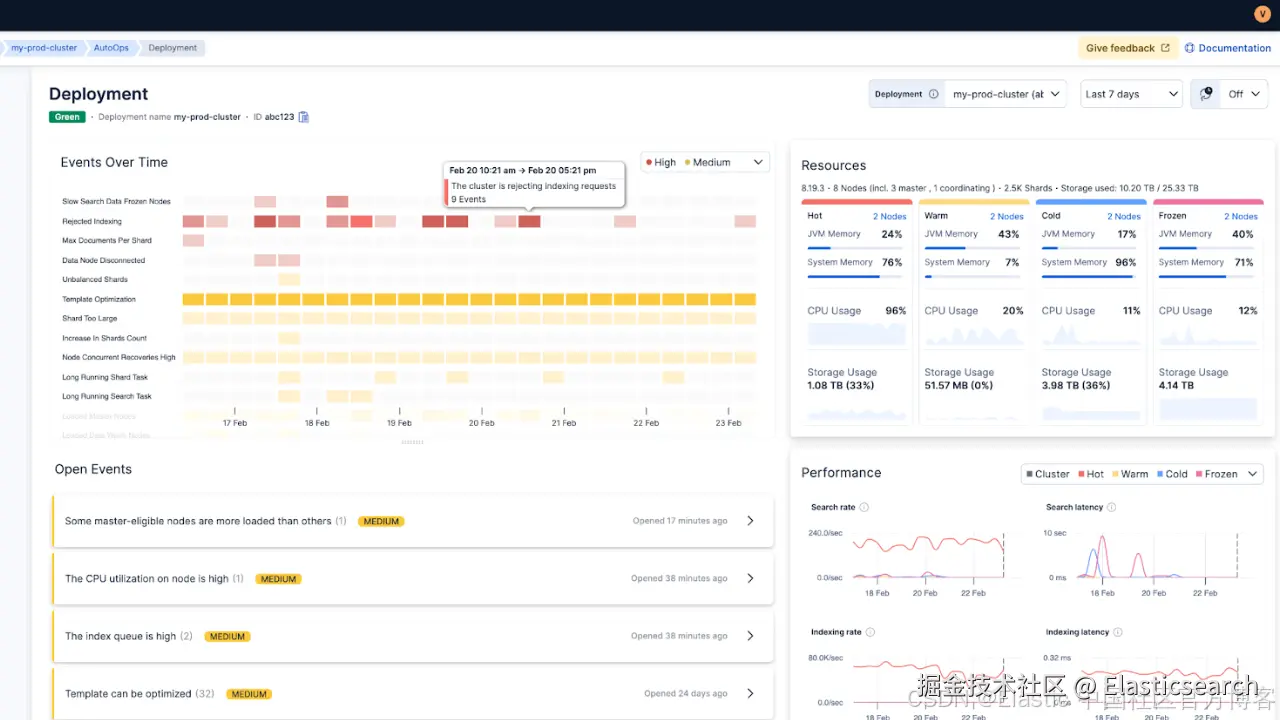This screenshot has width=1280, height=720.
Task: Toggle the Cold series in Performance legend
Action: pos(1172,474)
